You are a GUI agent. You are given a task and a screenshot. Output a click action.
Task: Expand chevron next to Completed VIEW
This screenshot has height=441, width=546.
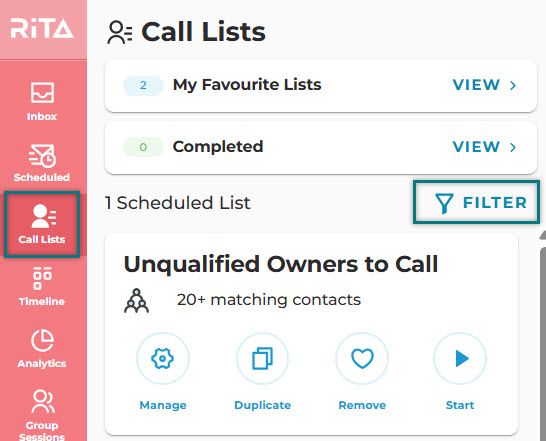click(513, 147)
